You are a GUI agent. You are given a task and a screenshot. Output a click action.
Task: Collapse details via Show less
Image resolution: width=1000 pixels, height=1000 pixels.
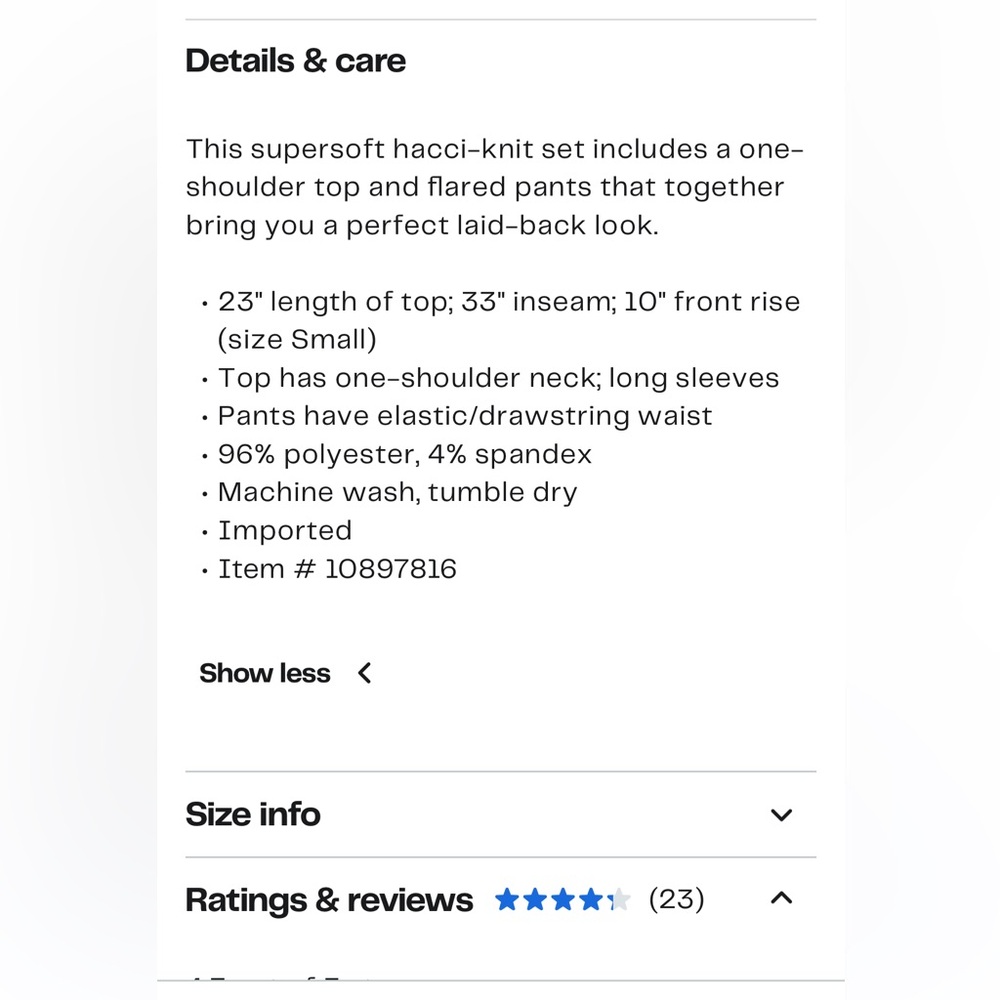coord(265,673)
